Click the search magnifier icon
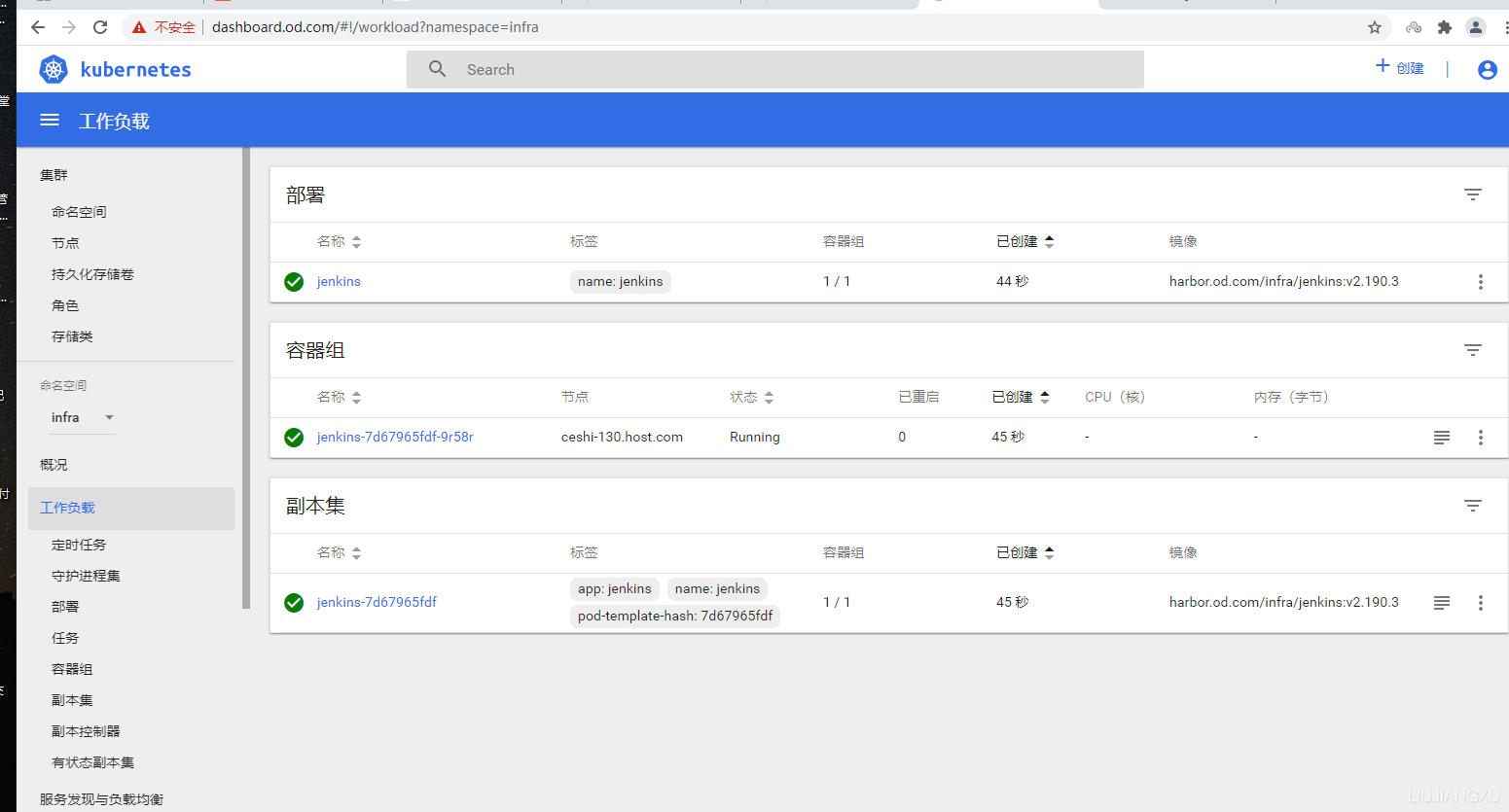This screenshot has height=812, width=1509. tap(438, 69)
